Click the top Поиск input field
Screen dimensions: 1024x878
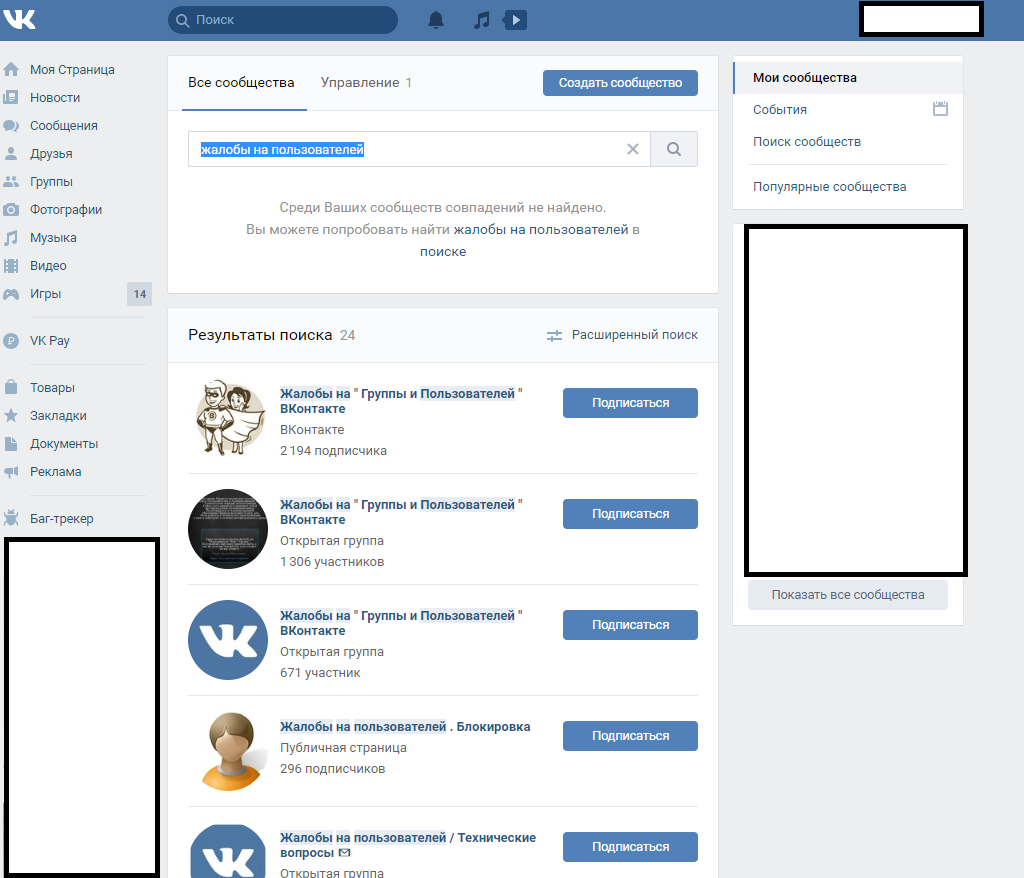[283, 20]
